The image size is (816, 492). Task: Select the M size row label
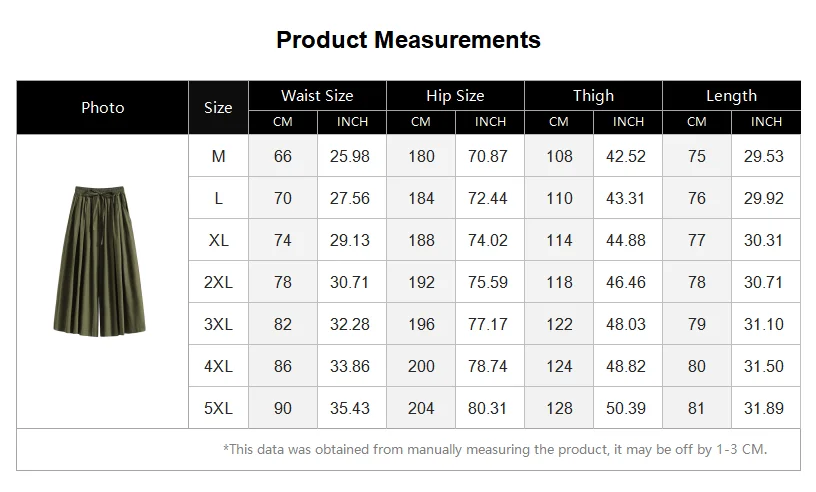tap(218, 156)
